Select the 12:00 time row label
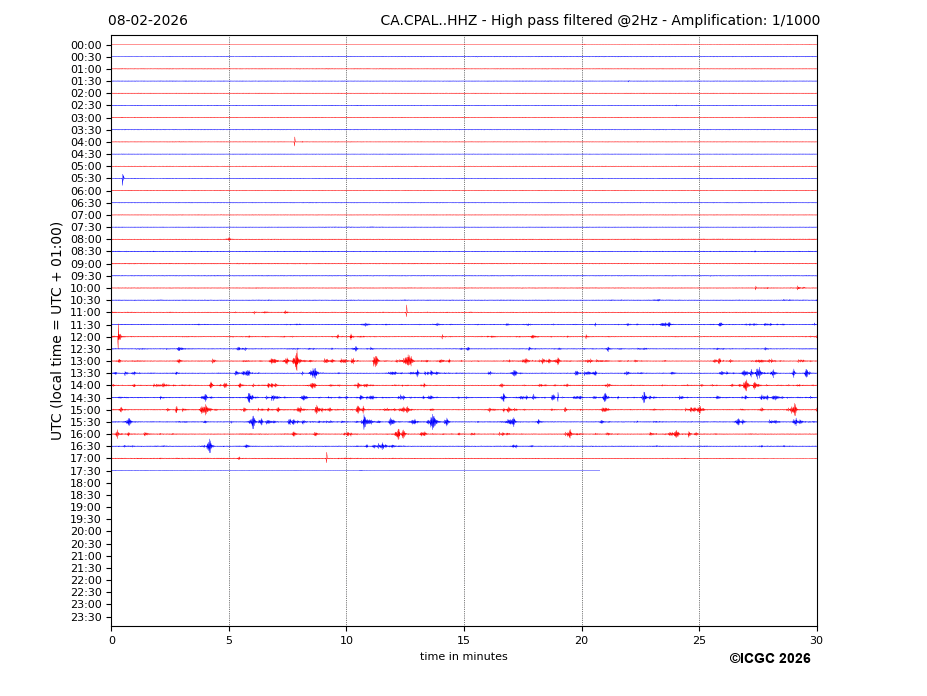The height and width of the screenshot is (696, 927). 86,337
